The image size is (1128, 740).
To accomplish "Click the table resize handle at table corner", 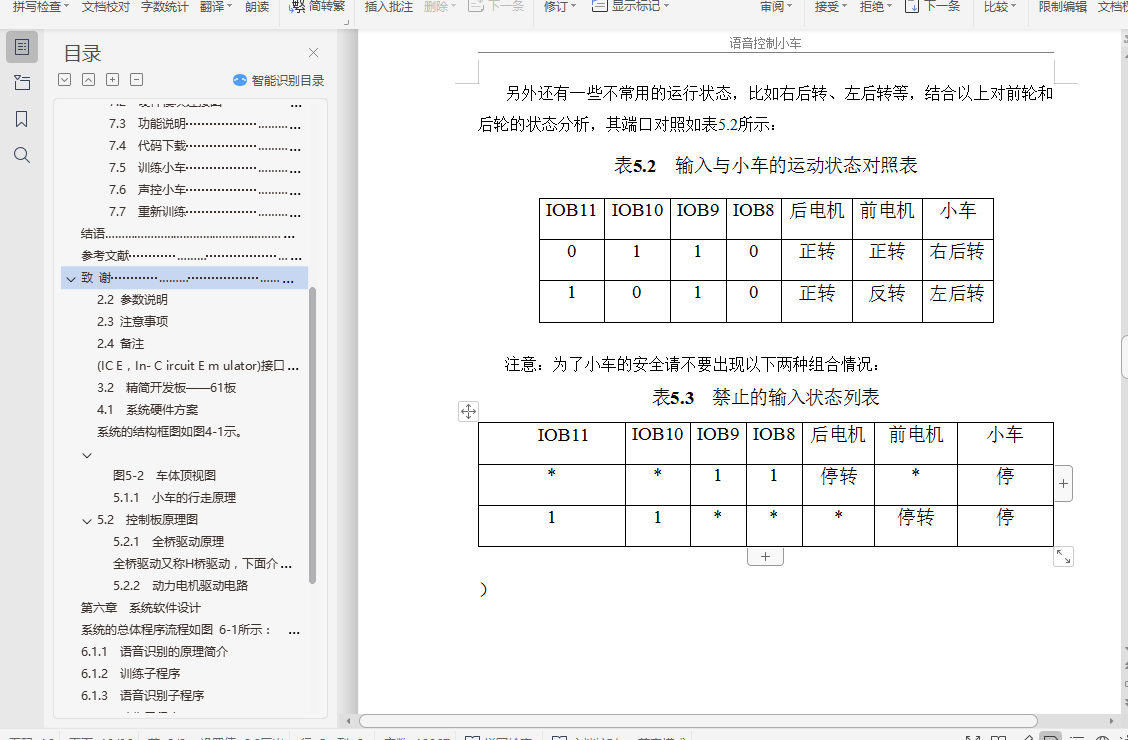I will (x=1063, y=557).
